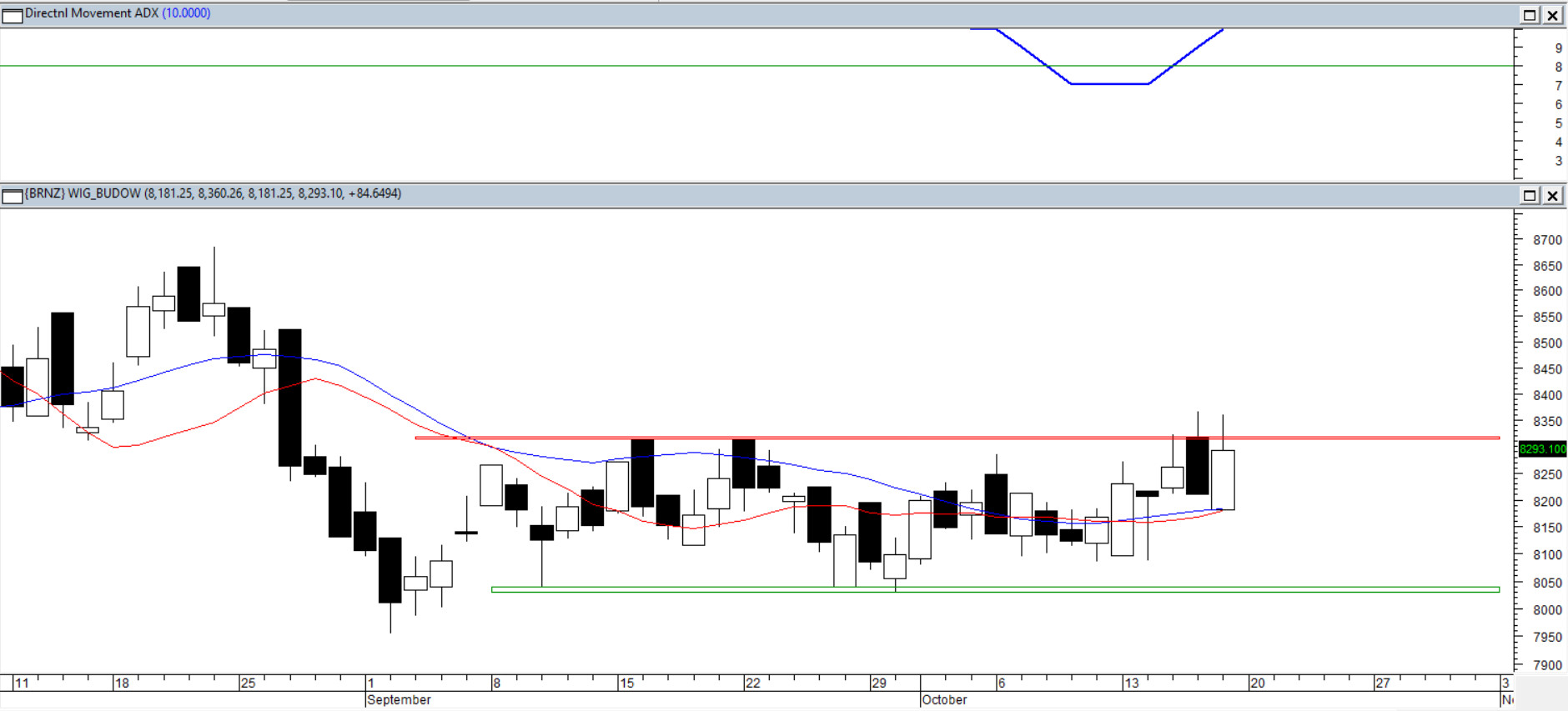Maximize the Directnl Movement ADX pane
Screen dimensions: 1568x711
[1530, 15]
